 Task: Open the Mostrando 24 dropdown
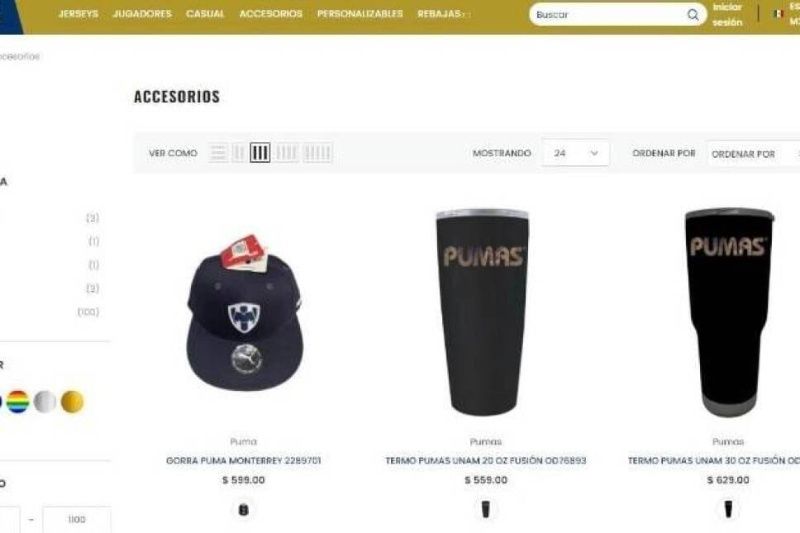click(576, 153)
